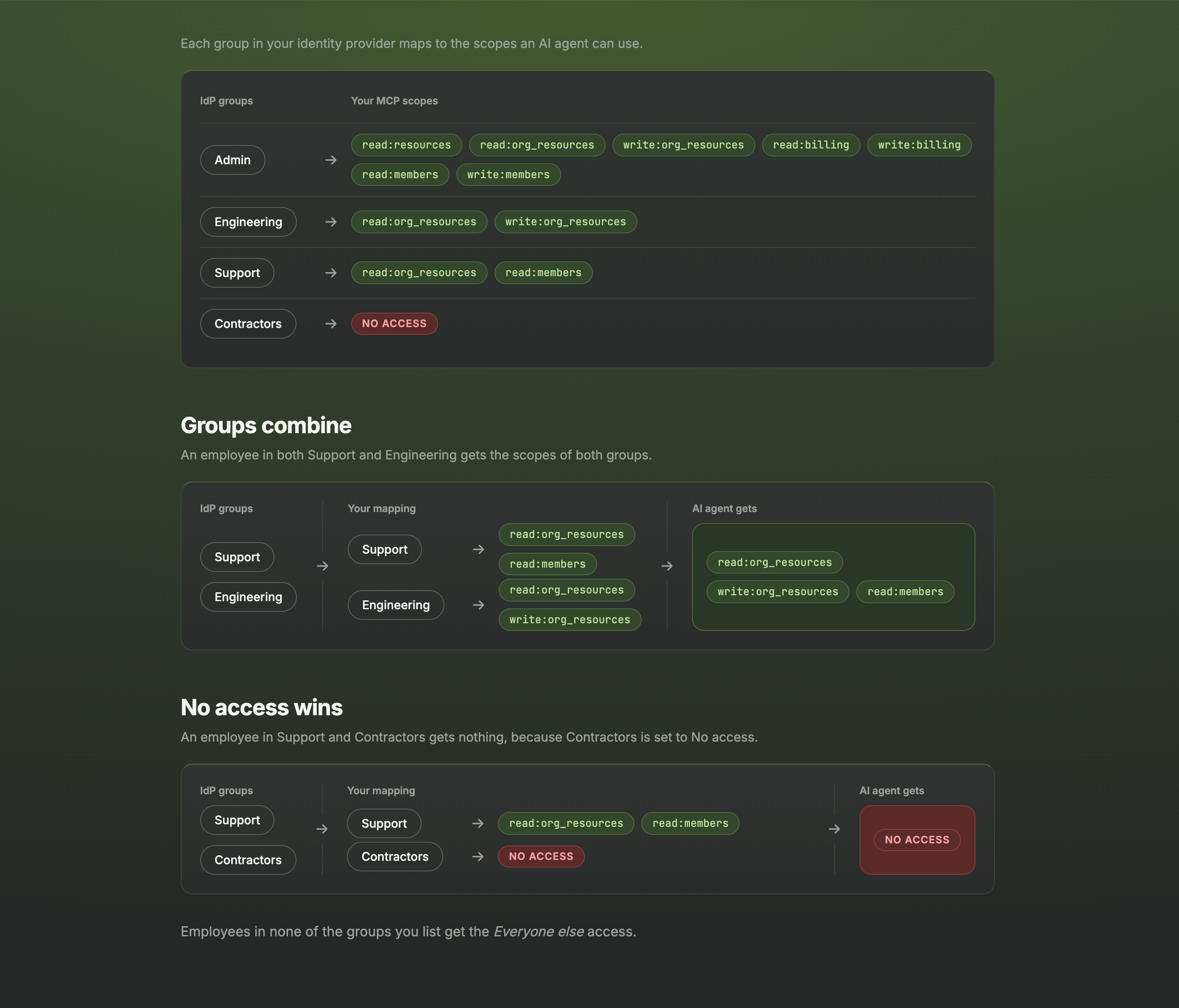The height and width of the screenshot is (1008, 1179).
Task: Click the arrow beside Contractors in the MCP scopes table
Action: point(331,324)
